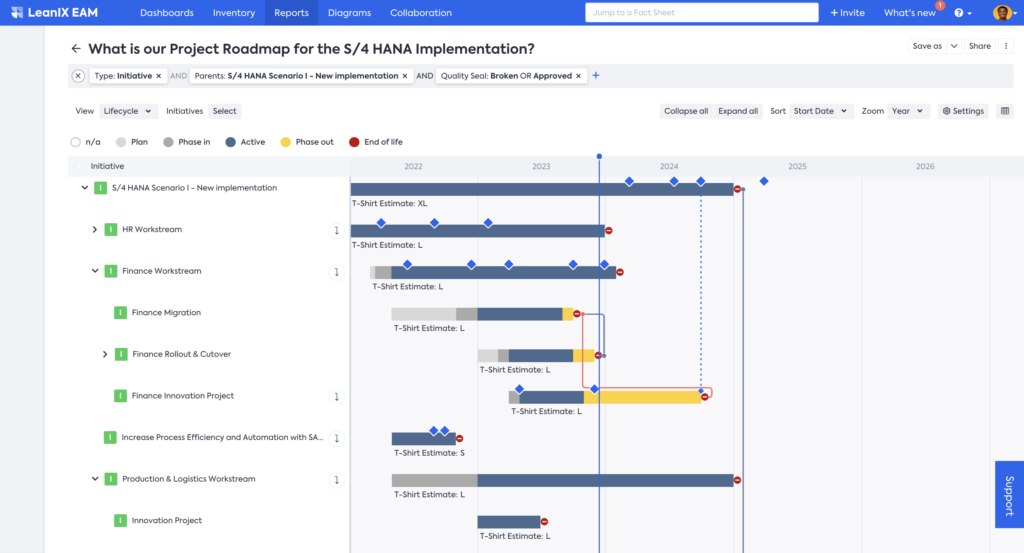Expand the HR Workstream row
Viewport: 1024px width, 553px height.
tap(95, 230)
